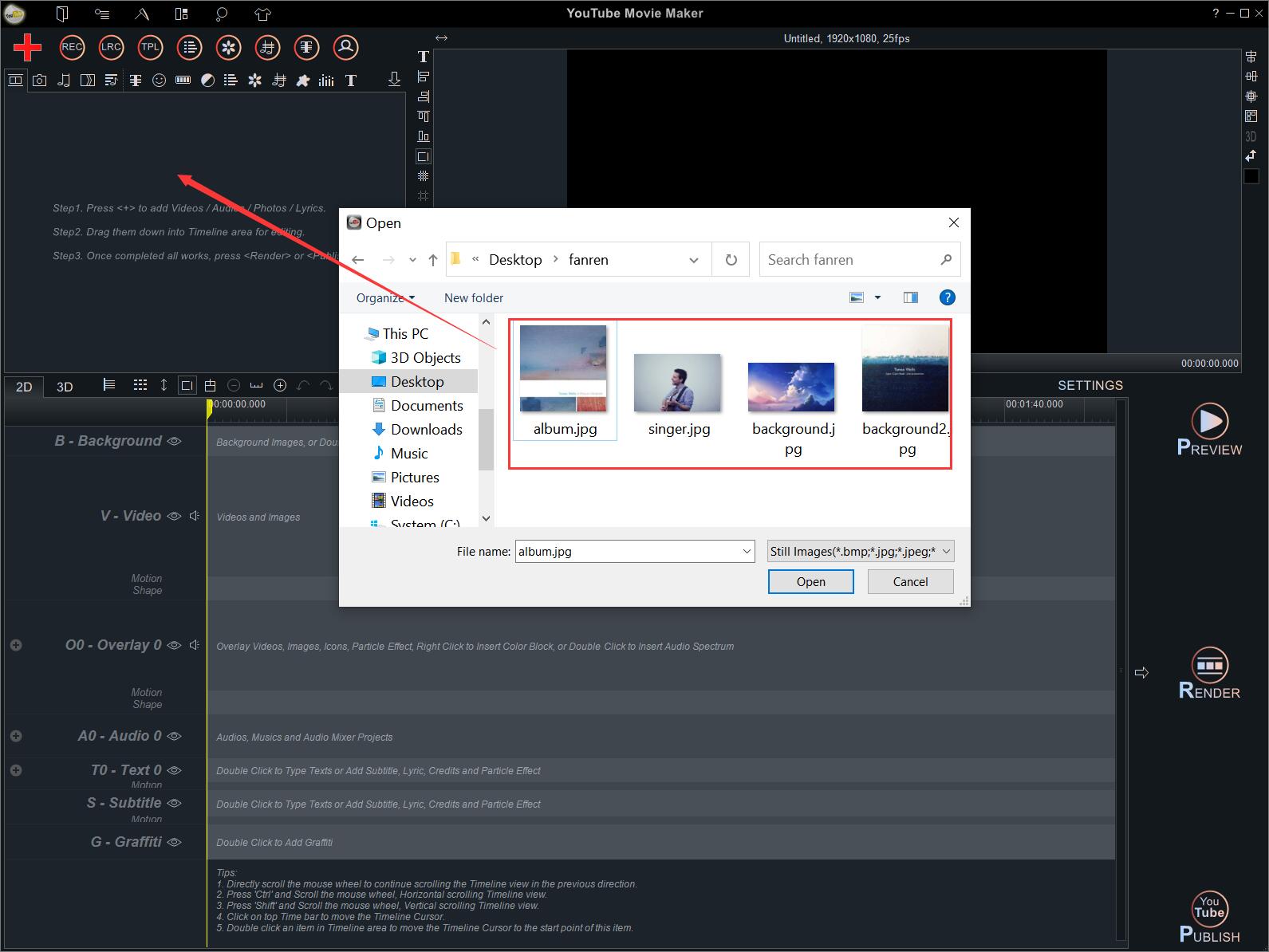Image resolution: width=1269 pixels, height=952 pixels.
Task: Click the refresh button in Open dialog
Action: (x=731, y=259)
